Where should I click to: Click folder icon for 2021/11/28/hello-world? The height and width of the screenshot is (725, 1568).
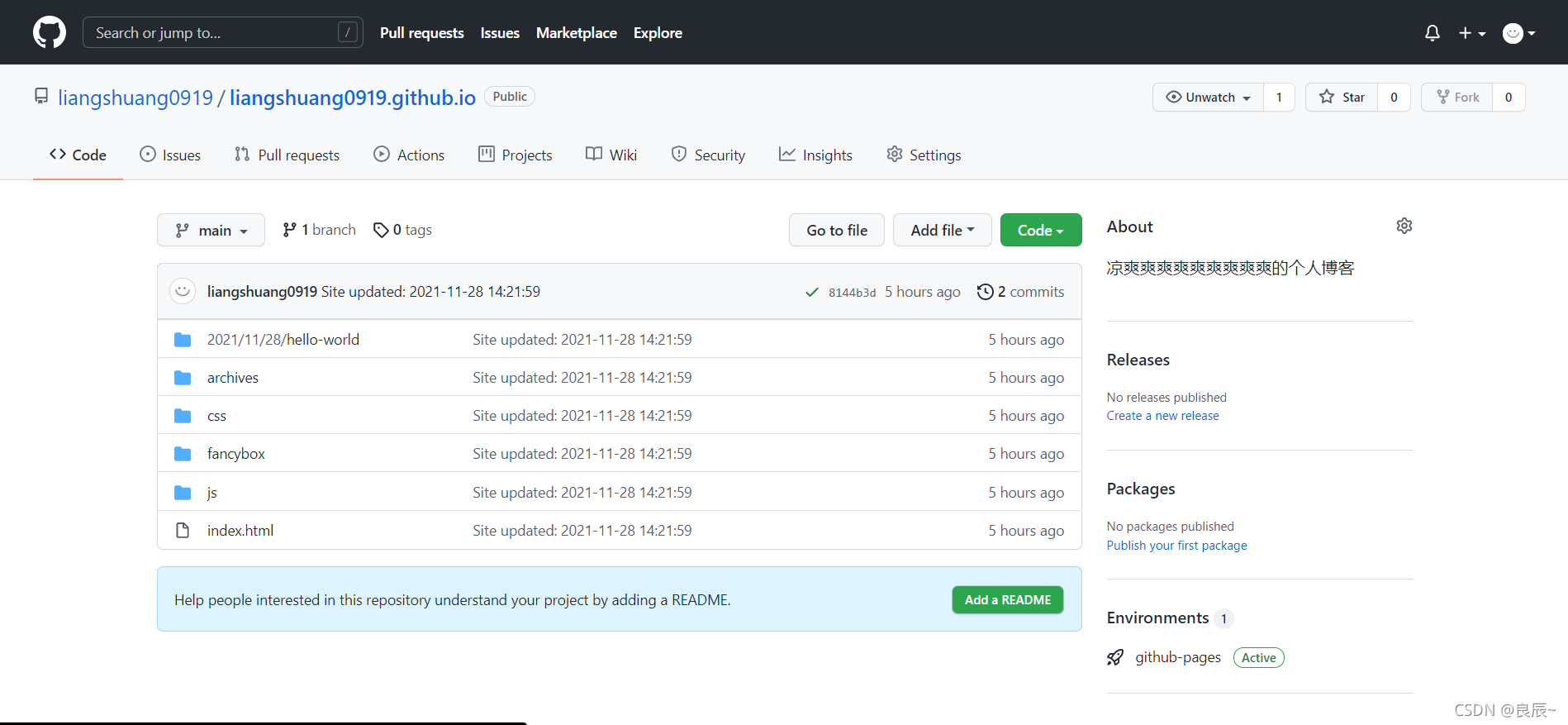[x=183, y=340]
